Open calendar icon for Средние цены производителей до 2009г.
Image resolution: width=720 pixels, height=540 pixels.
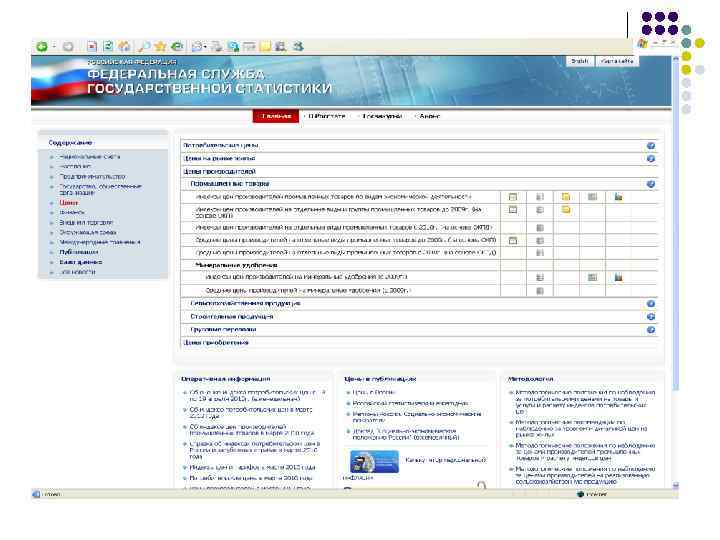coord(513,241)
